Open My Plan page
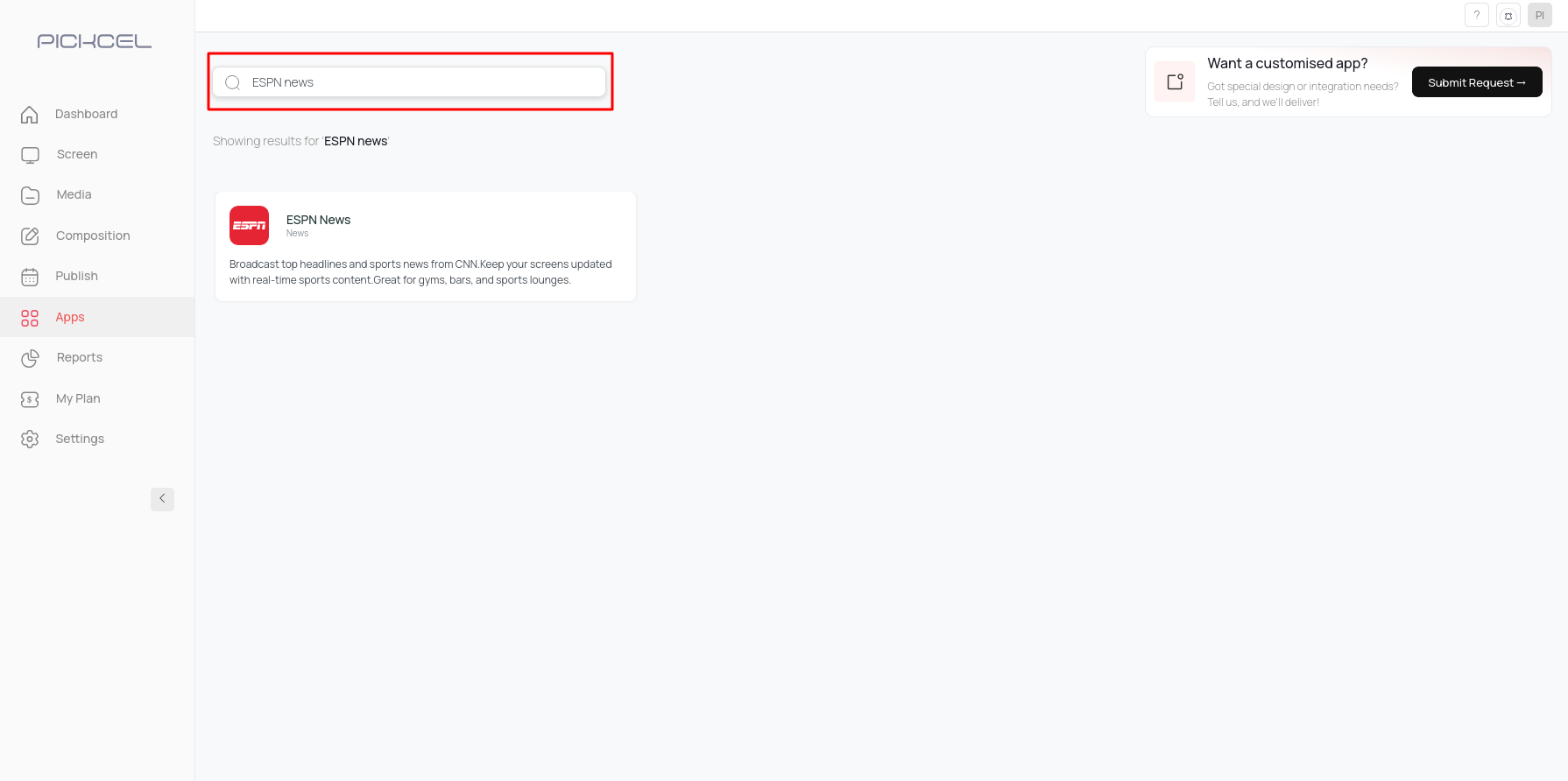The width and height of the screenshot is (1568, 781). pos(78,398)
